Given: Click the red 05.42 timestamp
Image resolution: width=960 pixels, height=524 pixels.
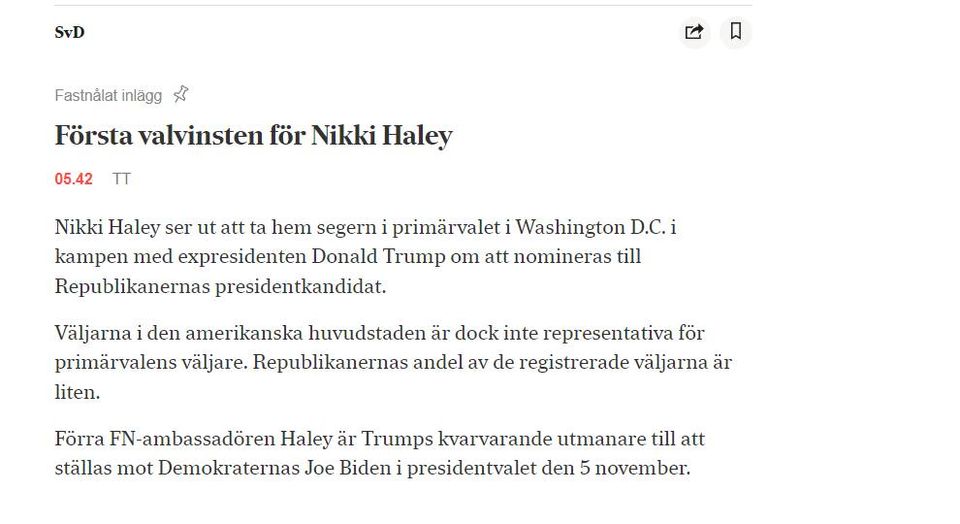Looking at the screenshot, I should pos(73,179).
